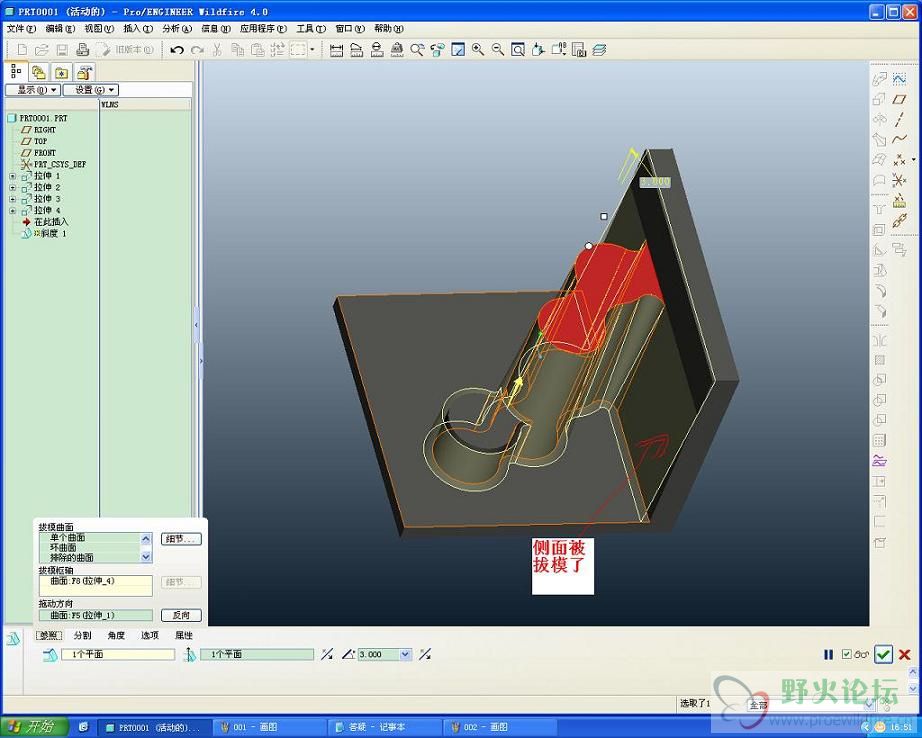
Task: Toggle the feature preview checkbox
Action: (846, 654)
